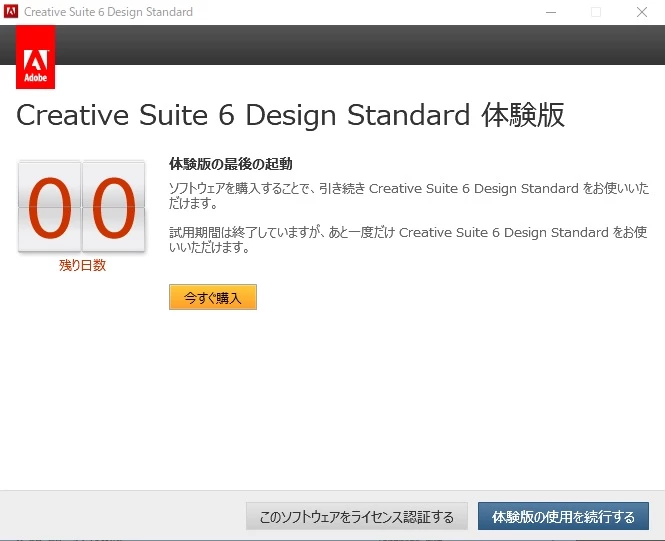
Task: Minimize the Creative Suite 6 window
Action: point(551,12)
